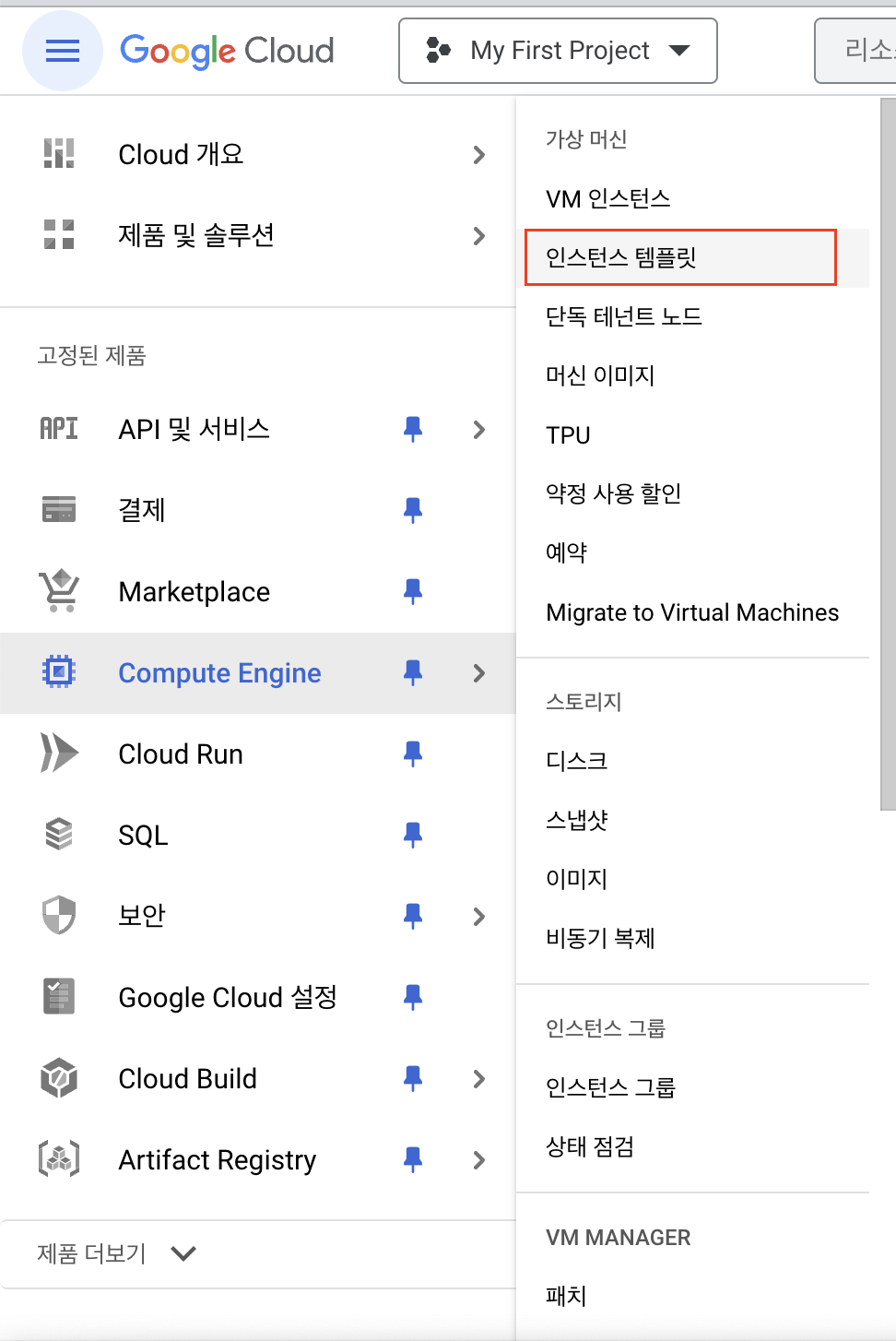Click the Compute Engine chip icon
Viewport: 896px width, 1341px height.
click(59, 672)
